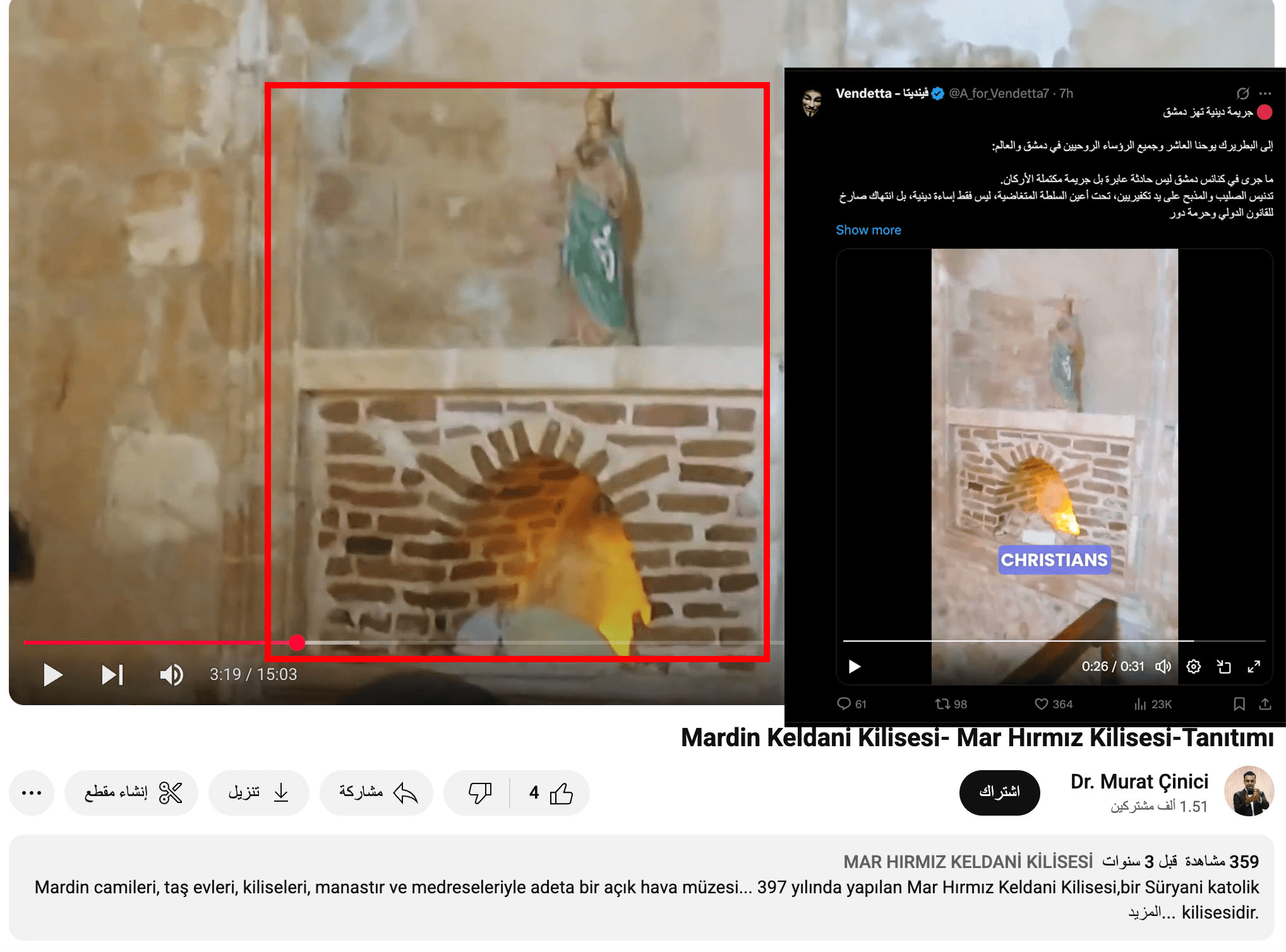1286x952 pixels.
Task: Skip to the next video
Action: click(112, 675)
